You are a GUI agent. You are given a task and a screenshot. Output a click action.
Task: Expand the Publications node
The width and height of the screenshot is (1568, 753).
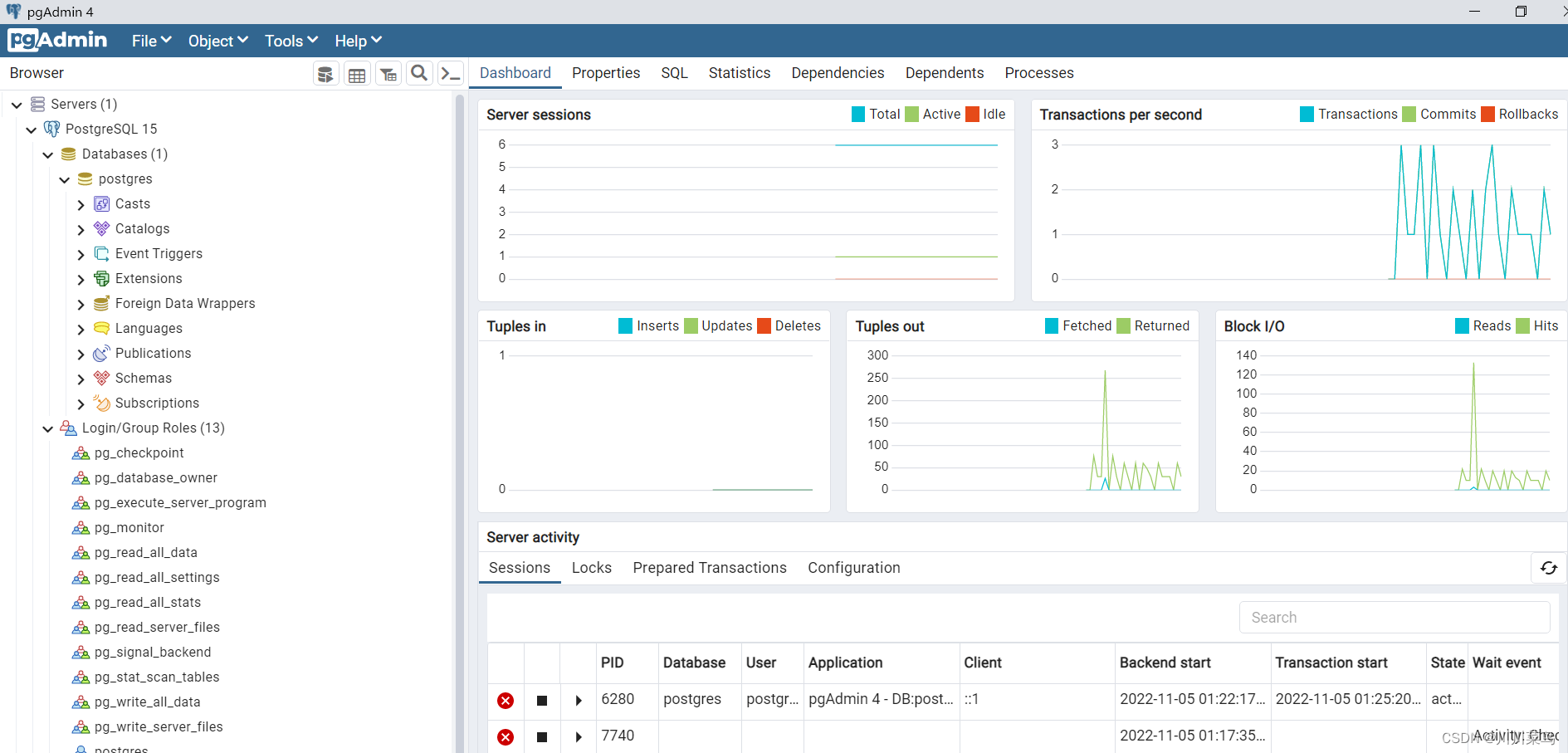tap(81, 354)
